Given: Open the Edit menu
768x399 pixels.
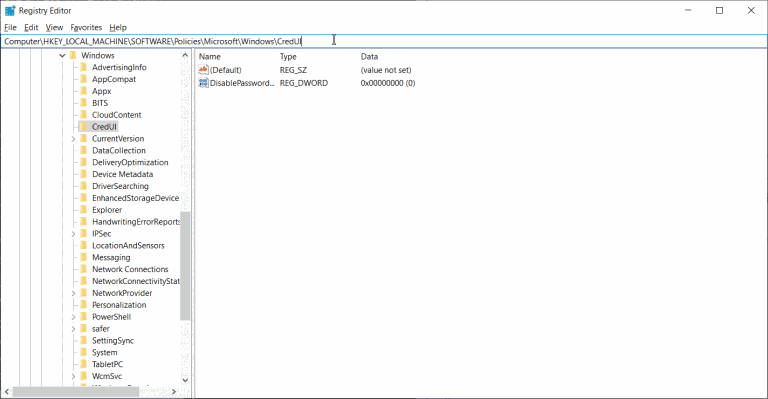Looking at the screenshot, I should pos(31,27).
